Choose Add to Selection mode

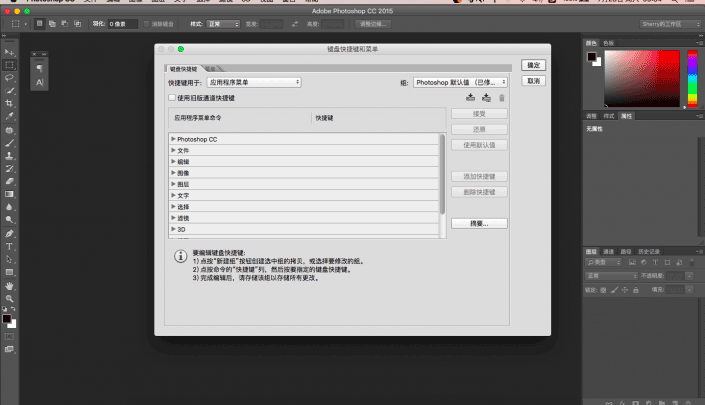(52, 24)
